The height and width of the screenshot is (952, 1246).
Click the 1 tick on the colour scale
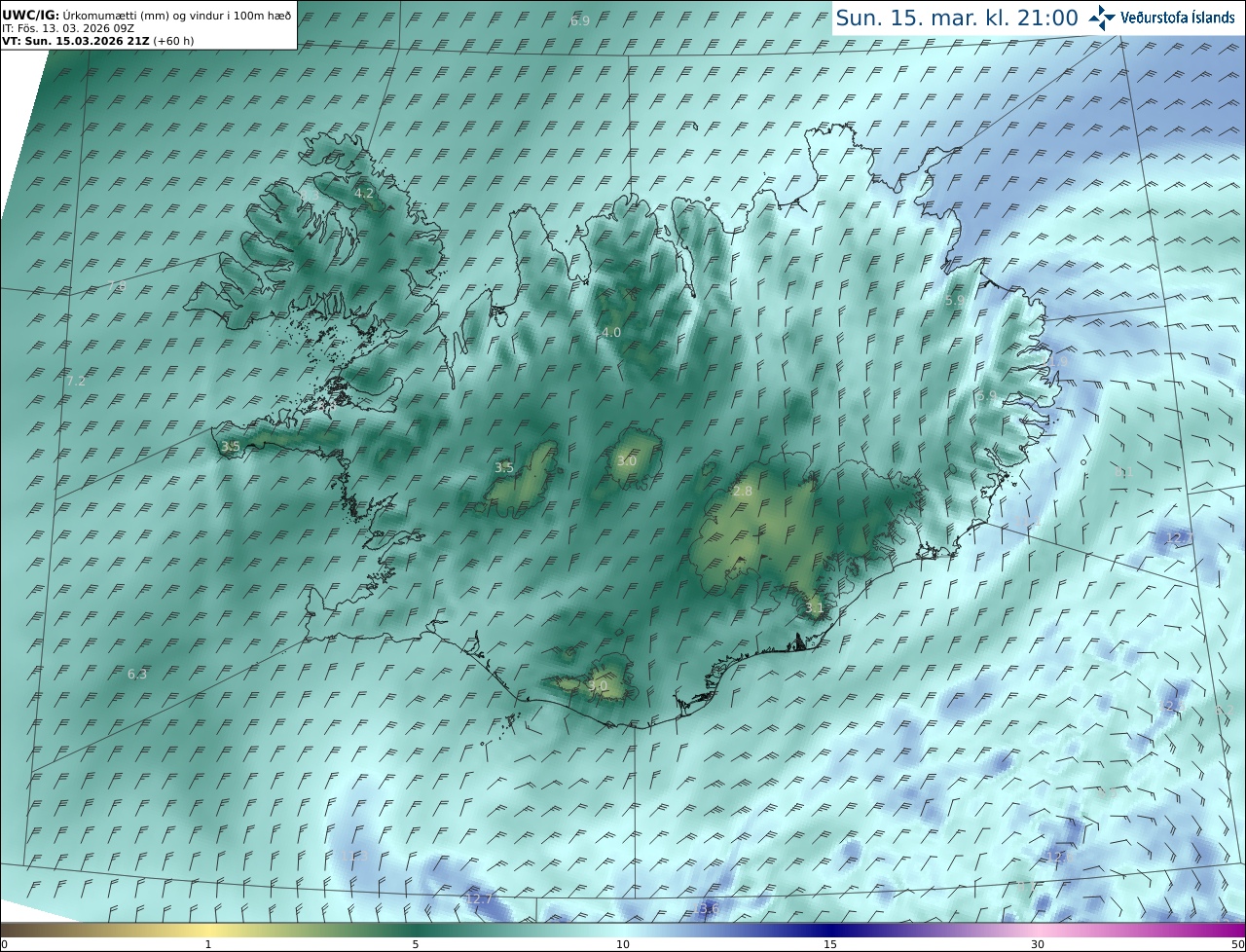click(x=208, y=944)
